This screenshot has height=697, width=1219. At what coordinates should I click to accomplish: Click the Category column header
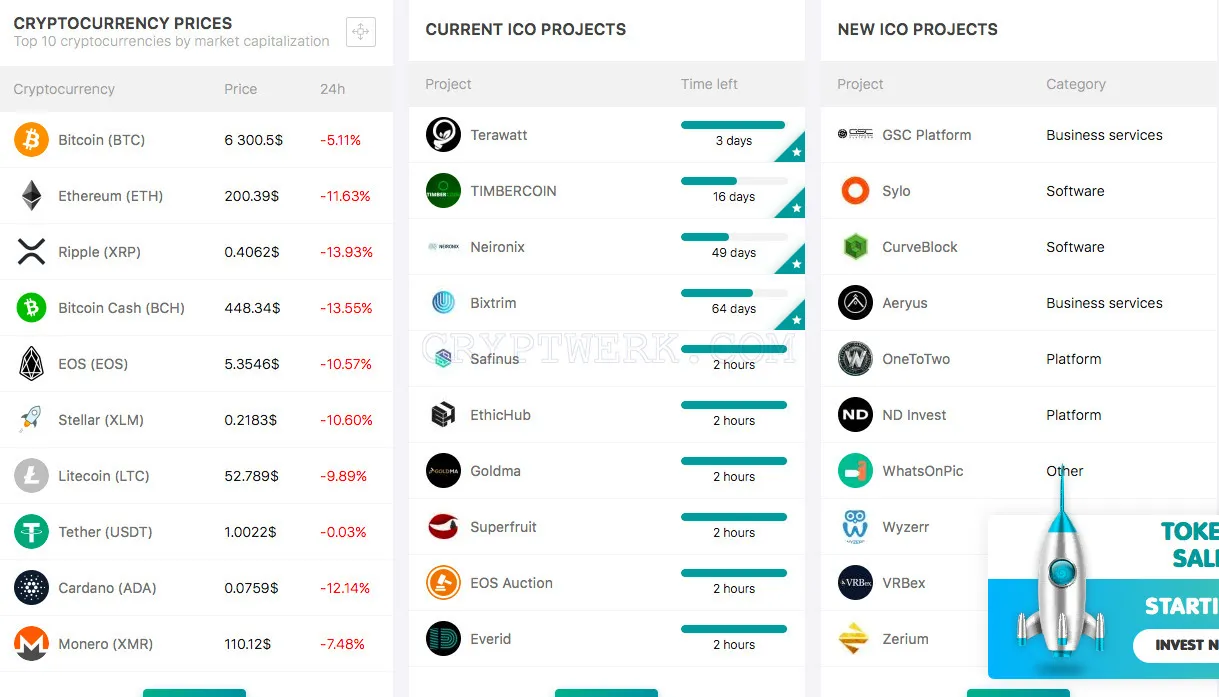[x=1075, y=84]
